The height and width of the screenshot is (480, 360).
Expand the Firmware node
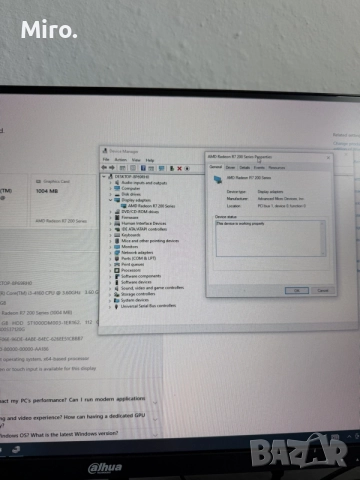tap(110, 217)
